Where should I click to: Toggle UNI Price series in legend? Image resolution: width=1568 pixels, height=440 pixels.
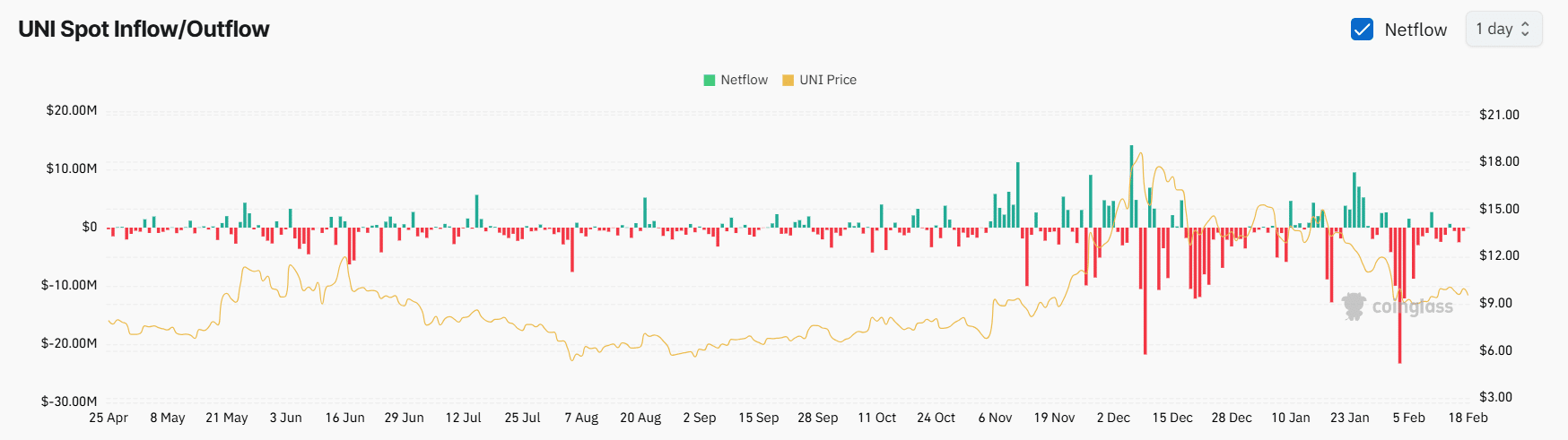[820, 80]
